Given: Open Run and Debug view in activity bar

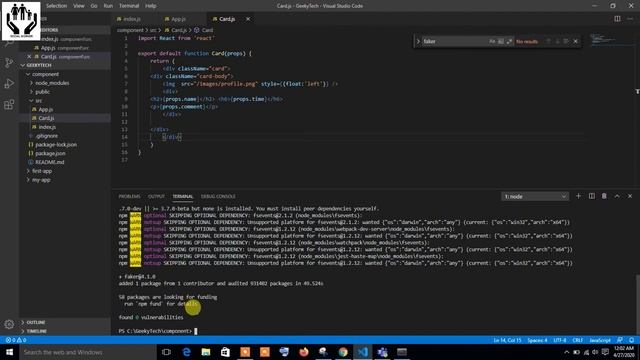Looking at the screenshot, I should [x=9, y=83].
